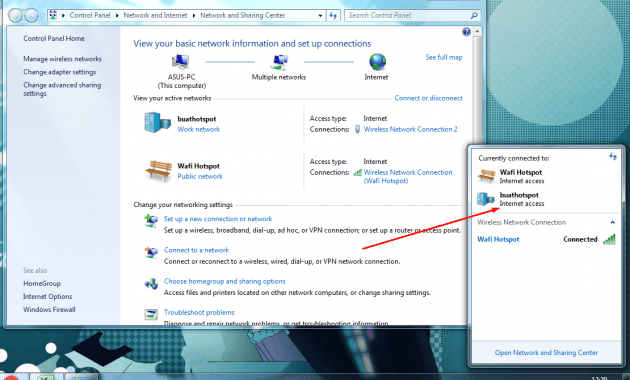Click the Troubleshoot problems icon
Viewport: 630px width, 380px height.
click(x=151, y=315)
